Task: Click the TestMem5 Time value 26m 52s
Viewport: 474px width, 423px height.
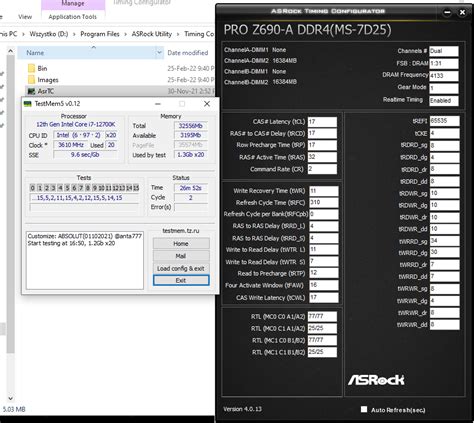Action: coord(191,188)
